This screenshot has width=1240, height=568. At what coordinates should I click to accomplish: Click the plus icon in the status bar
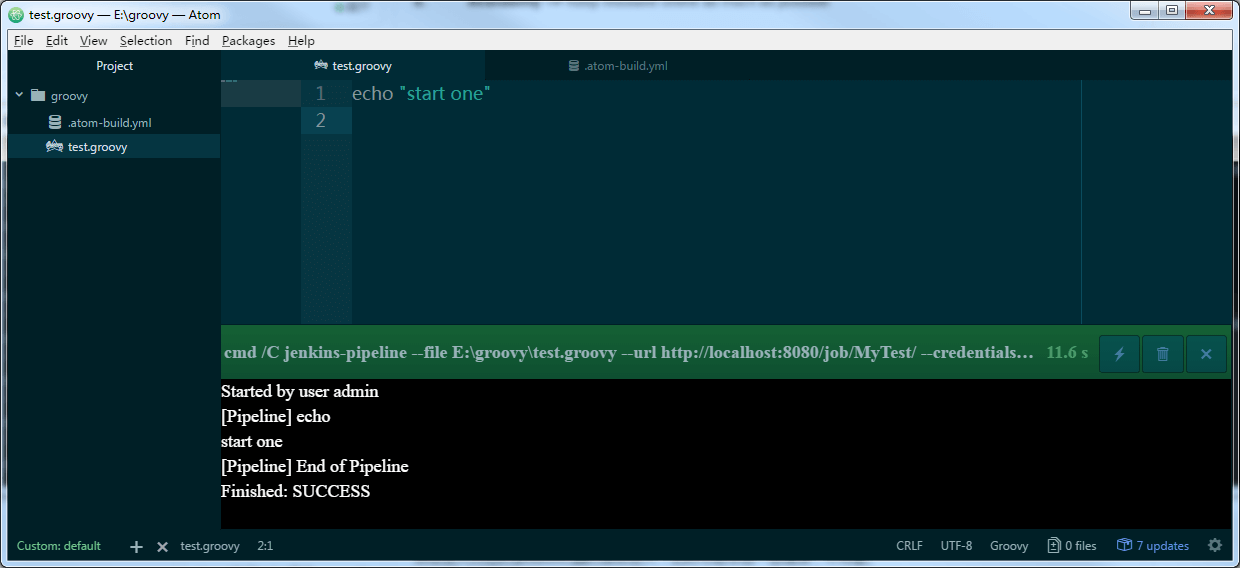[x=137, y=546]
